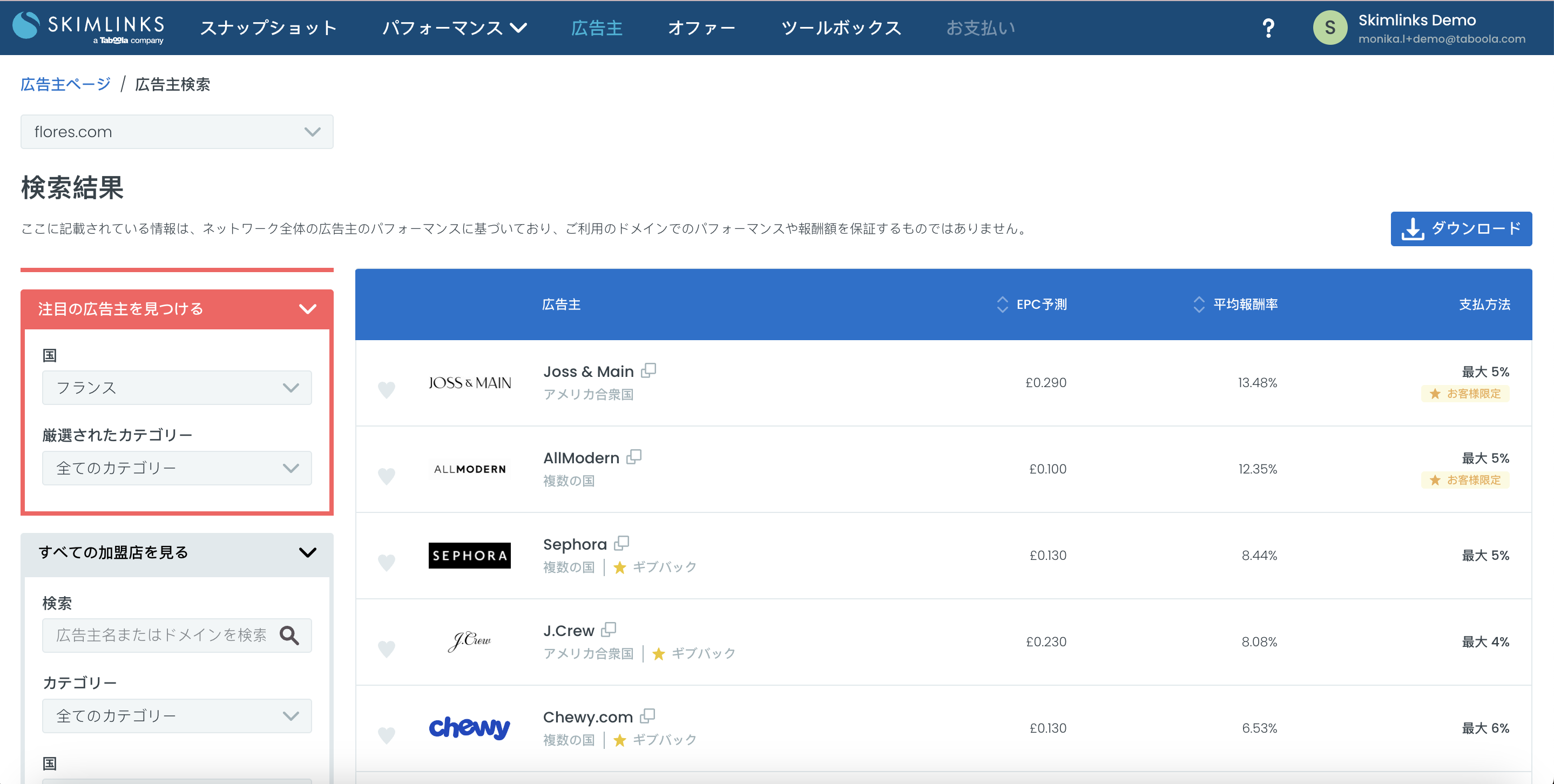Image resolution: width=1554 pixels, height=784 pixels.
Task: Open AllModern advertiser name
Action: pyautogui.click(x=581, y=458)
